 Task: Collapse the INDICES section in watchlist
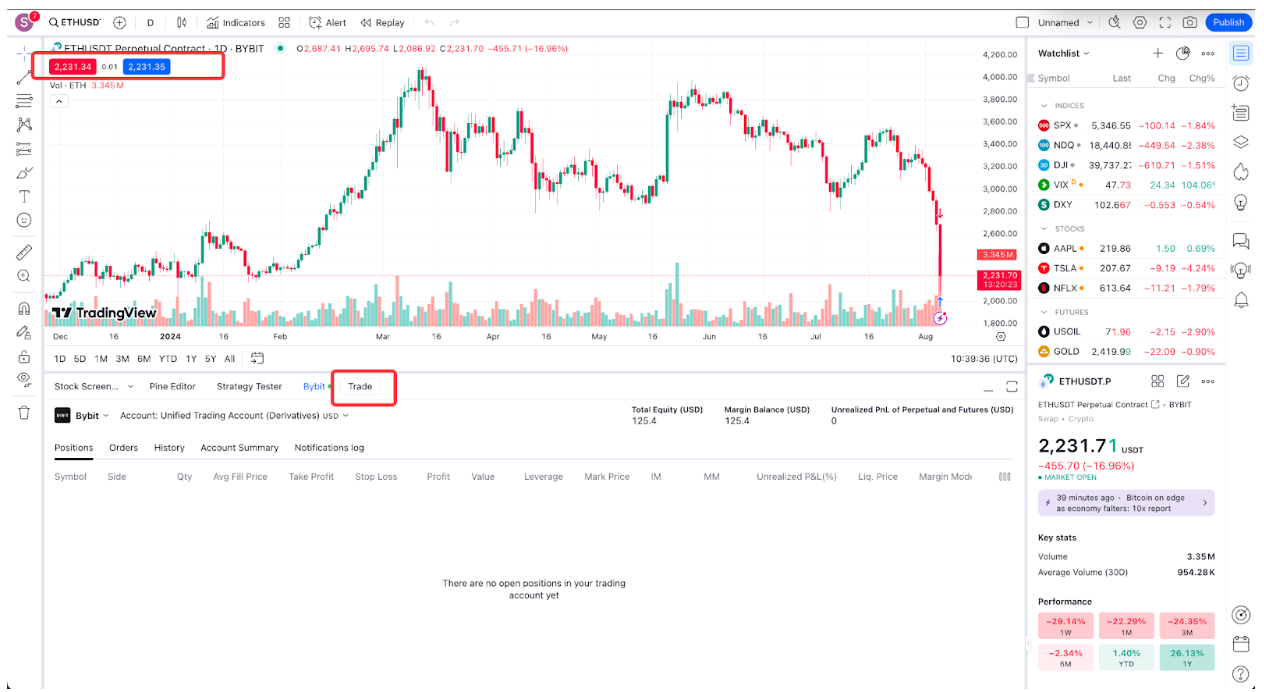click(1045, 105)
